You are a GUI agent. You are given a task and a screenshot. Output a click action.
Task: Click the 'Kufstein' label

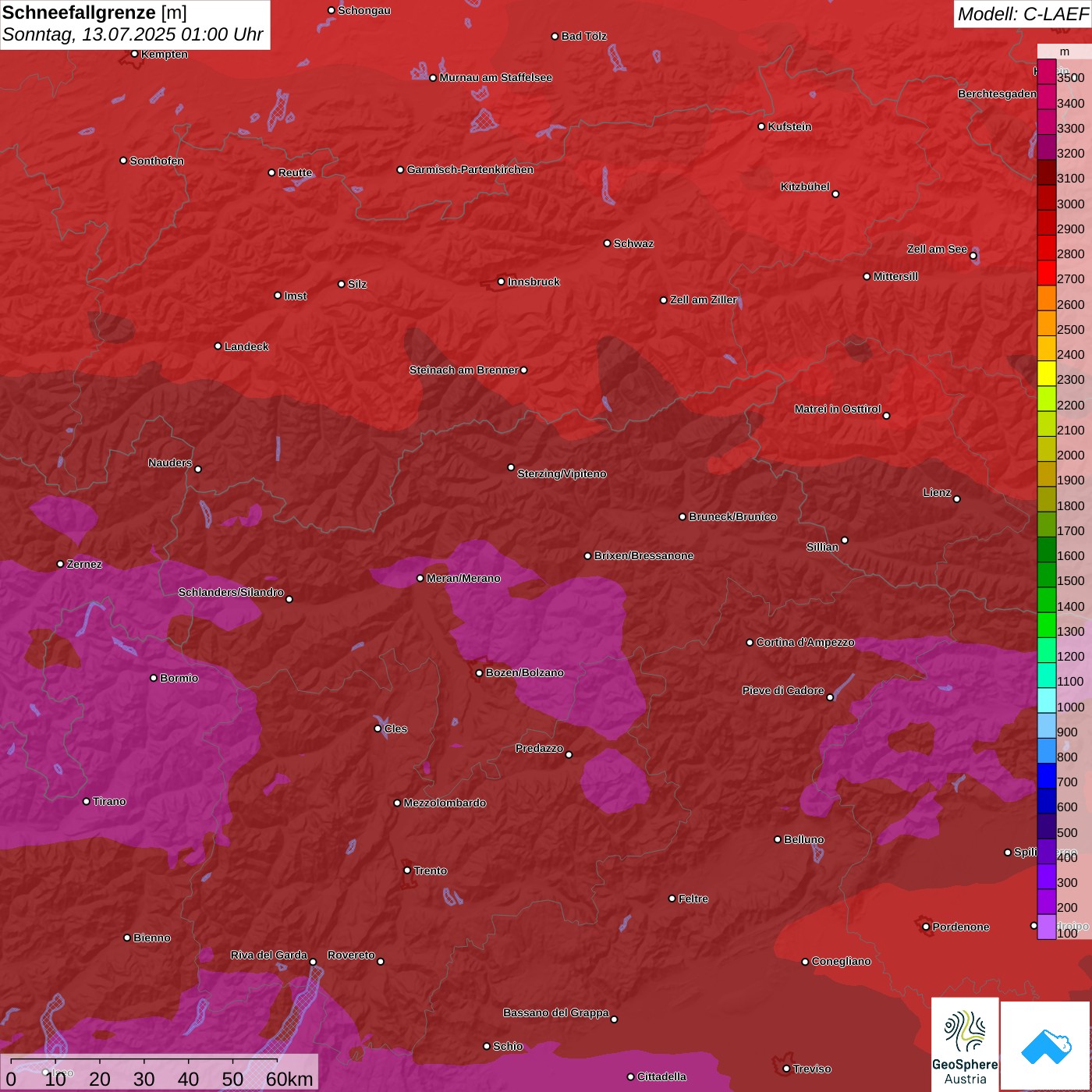click(789, 127)
